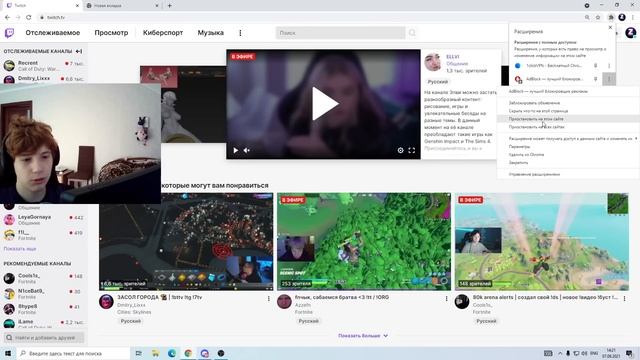Pin the VPN extension to toolbar
Screen dimensions: 640x360
pyautogui.click(x=596, y=65)
